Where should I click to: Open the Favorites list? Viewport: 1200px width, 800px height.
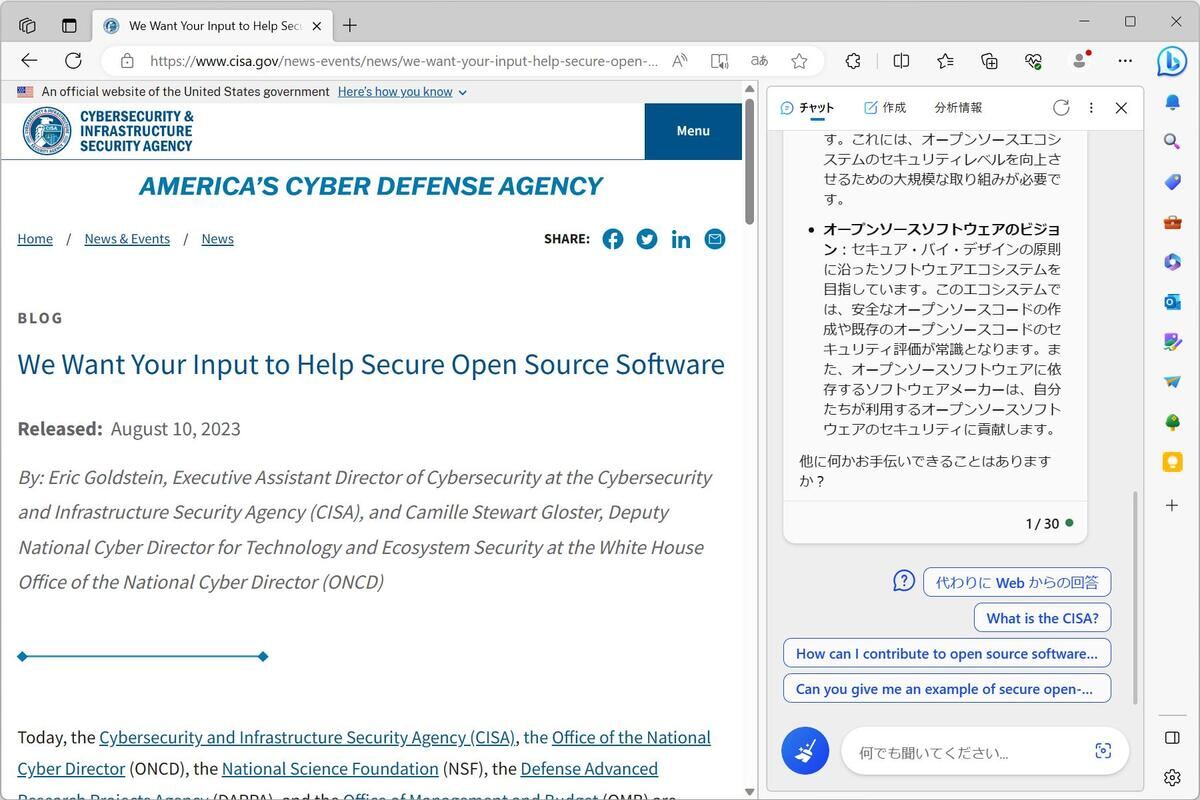(945, 61)
